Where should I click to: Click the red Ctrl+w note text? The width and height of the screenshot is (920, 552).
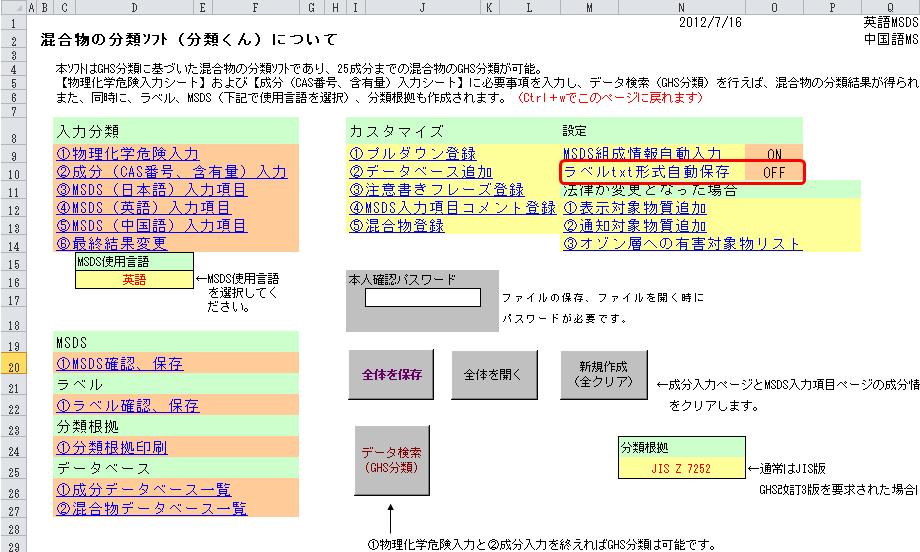point(610,97)
